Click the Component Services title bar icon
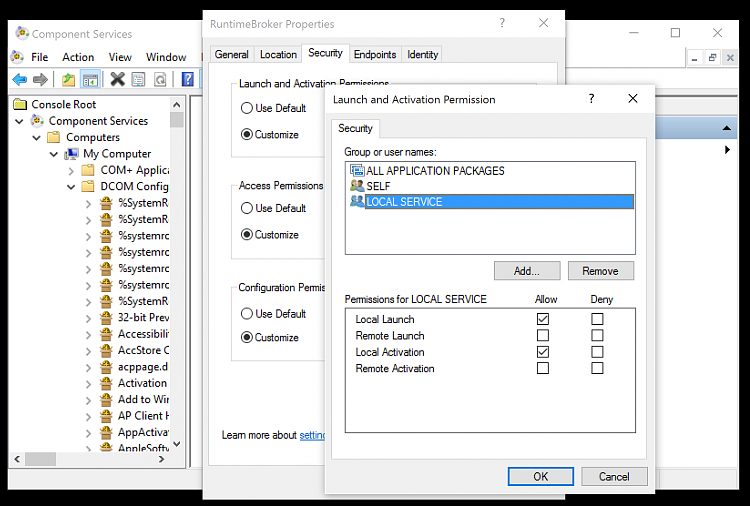 (x=22, y=33)
